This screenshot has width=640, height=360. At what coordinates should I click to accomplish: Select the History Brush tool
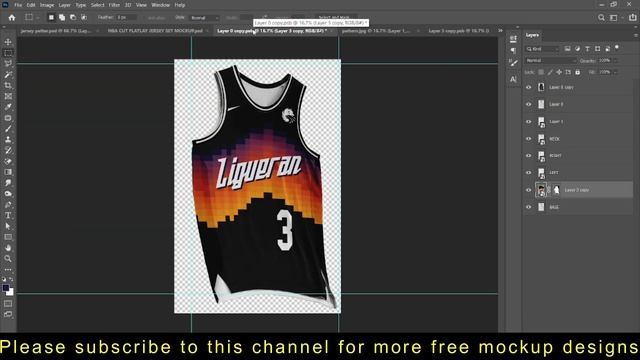[x=8, y=150]
